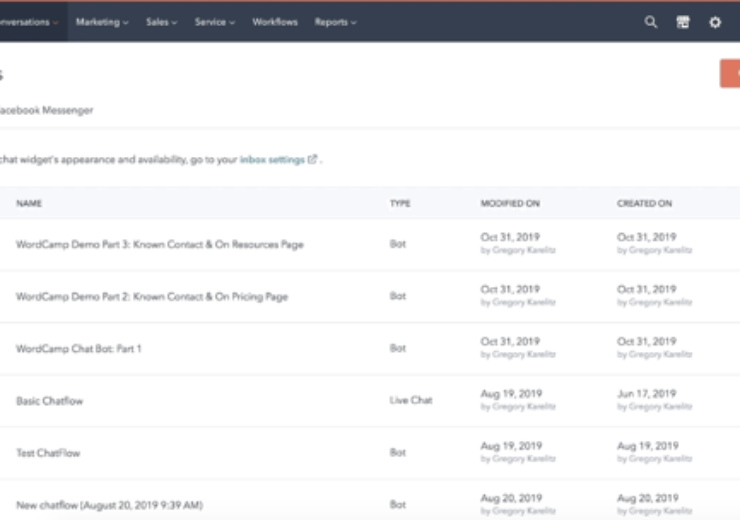Switch to the Facebook Messenger tab

(x=46, y=110)
